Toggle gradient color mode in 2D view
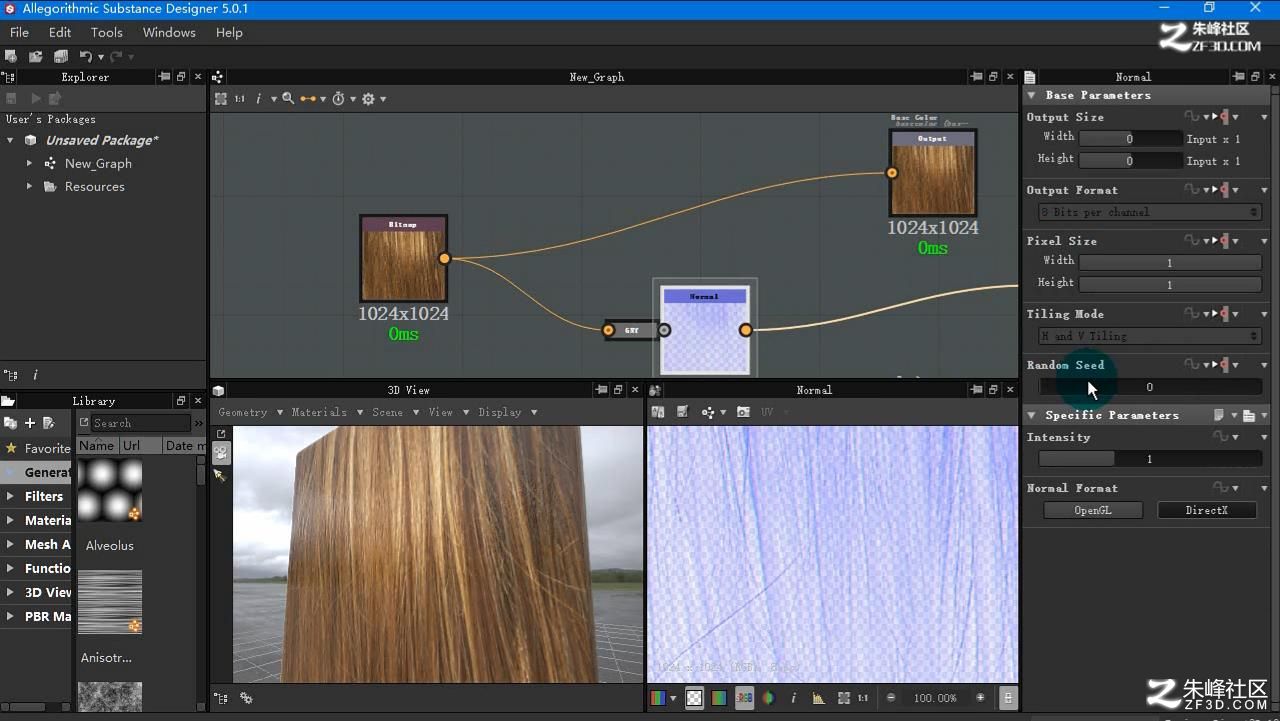 tap(719, 698)
